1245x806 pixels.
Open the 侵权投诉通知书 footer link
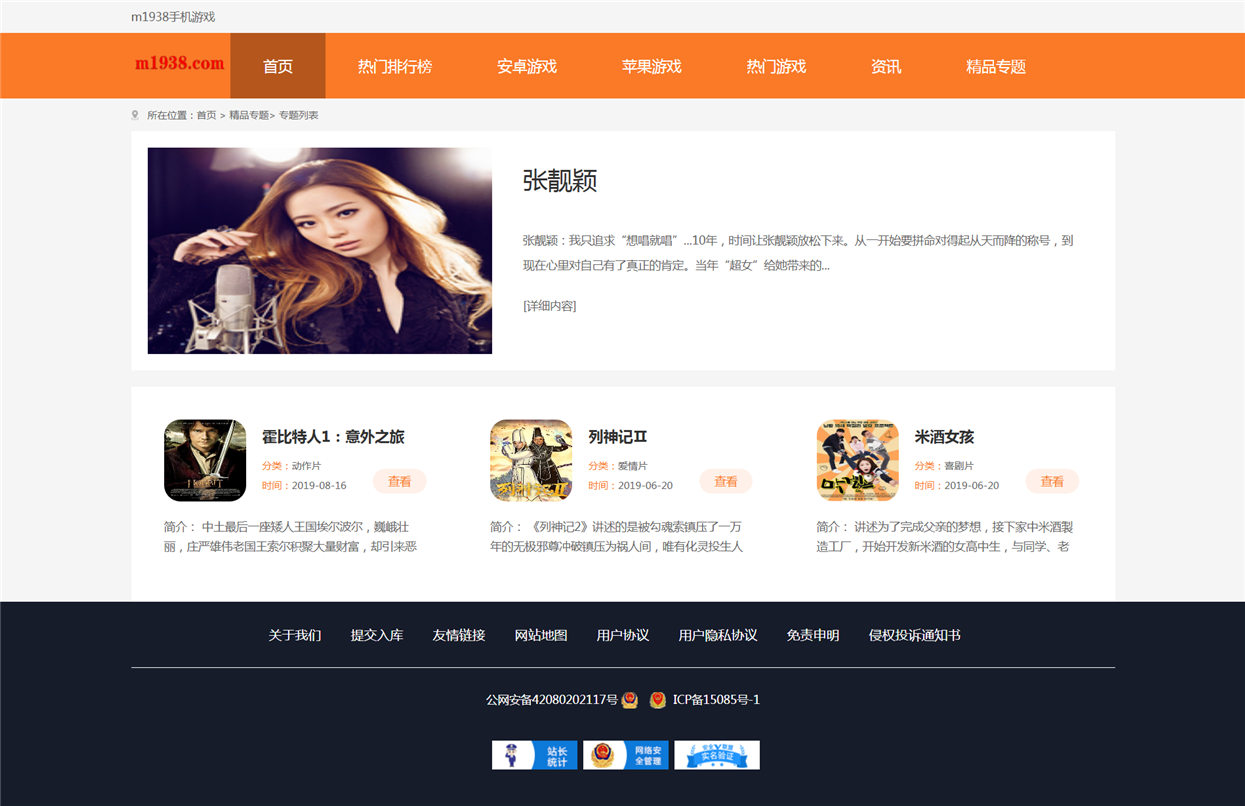click(915, 635)
